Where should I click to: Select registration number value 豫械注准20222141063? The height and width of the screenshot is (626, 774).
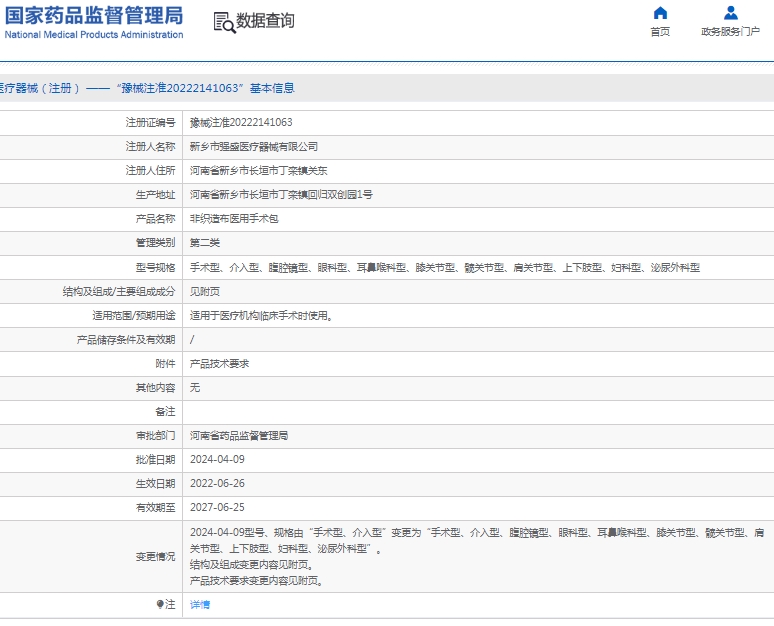point(241,122)
